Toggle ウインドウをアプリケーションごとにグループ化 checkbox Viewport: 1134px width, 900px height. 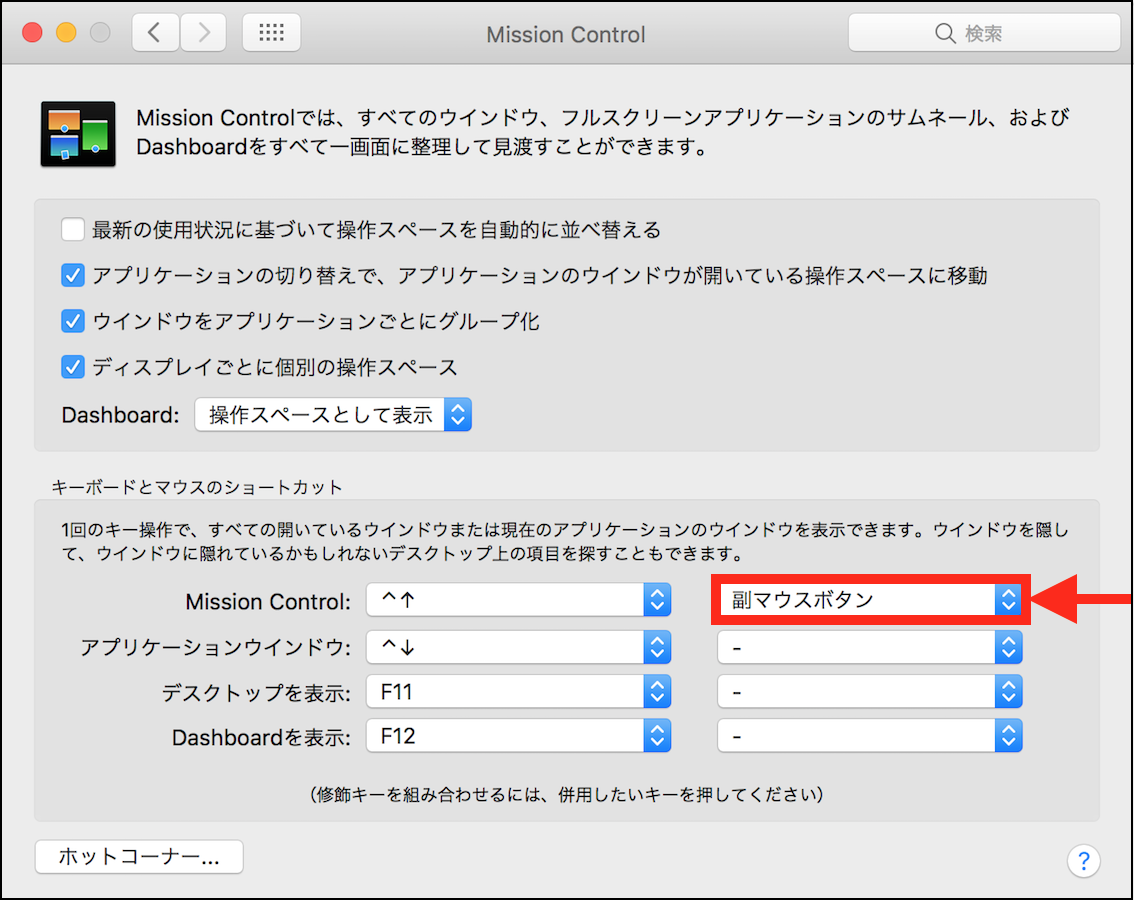pyautogui.click(x=72, y=321)
